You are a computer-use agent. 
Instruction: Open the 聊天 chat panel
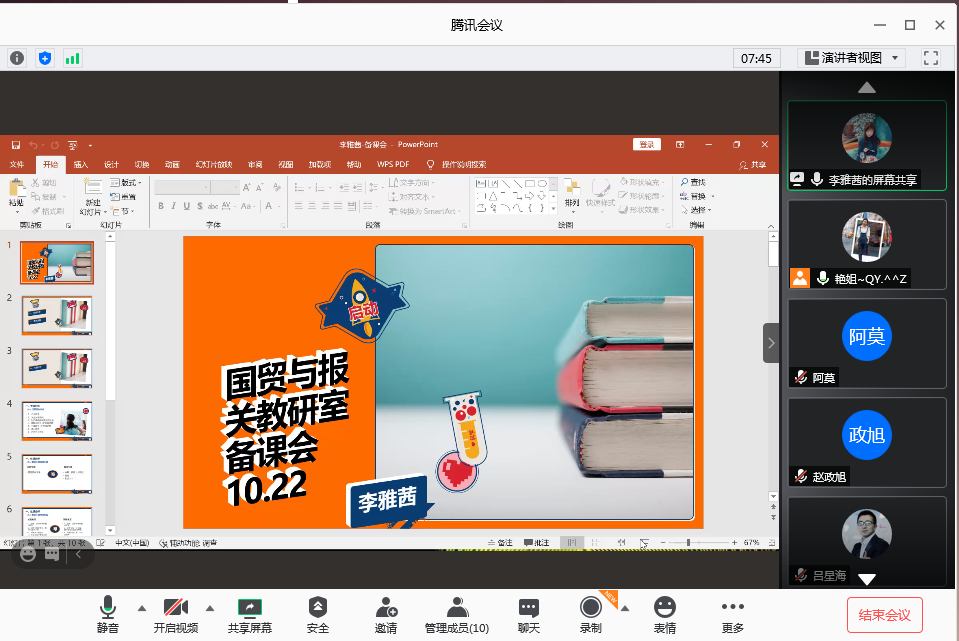pos(529,614)
